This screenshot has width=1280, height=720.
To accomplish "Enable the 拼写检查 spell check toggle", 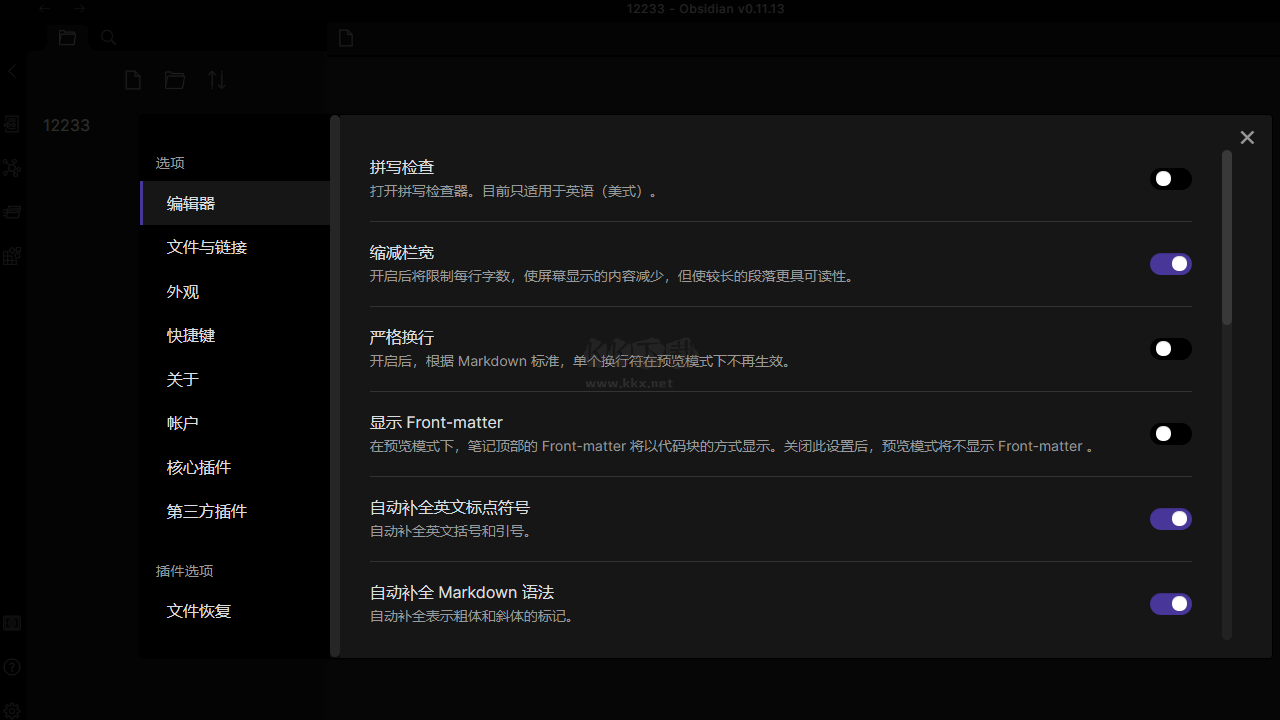I will point(1170,179).
